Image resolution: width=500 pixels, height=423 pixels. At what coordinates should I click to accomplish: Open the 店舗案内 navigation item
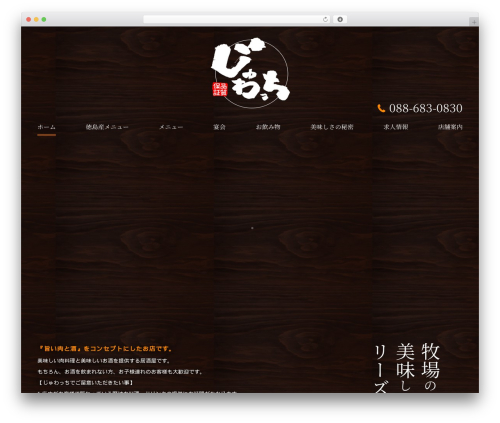pos(450,127)
